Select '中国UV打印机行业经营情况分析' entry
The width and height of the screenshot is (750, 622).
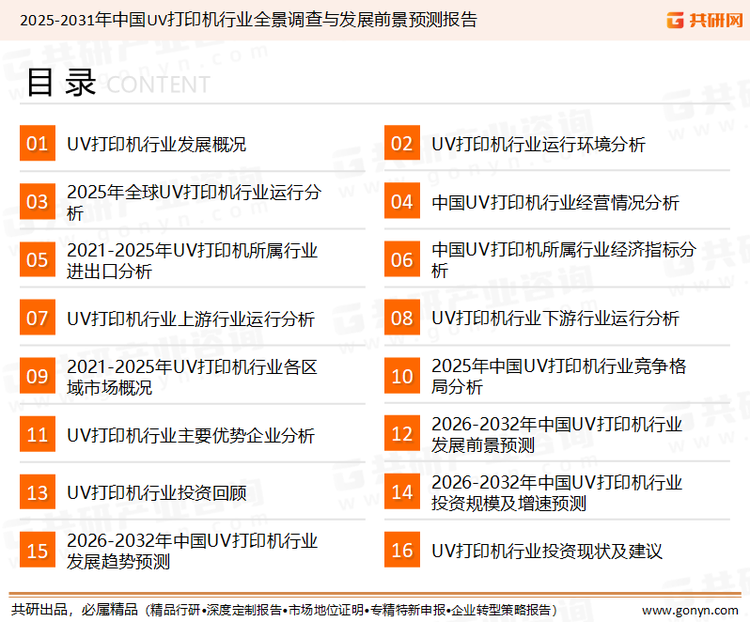click(555, 202)
